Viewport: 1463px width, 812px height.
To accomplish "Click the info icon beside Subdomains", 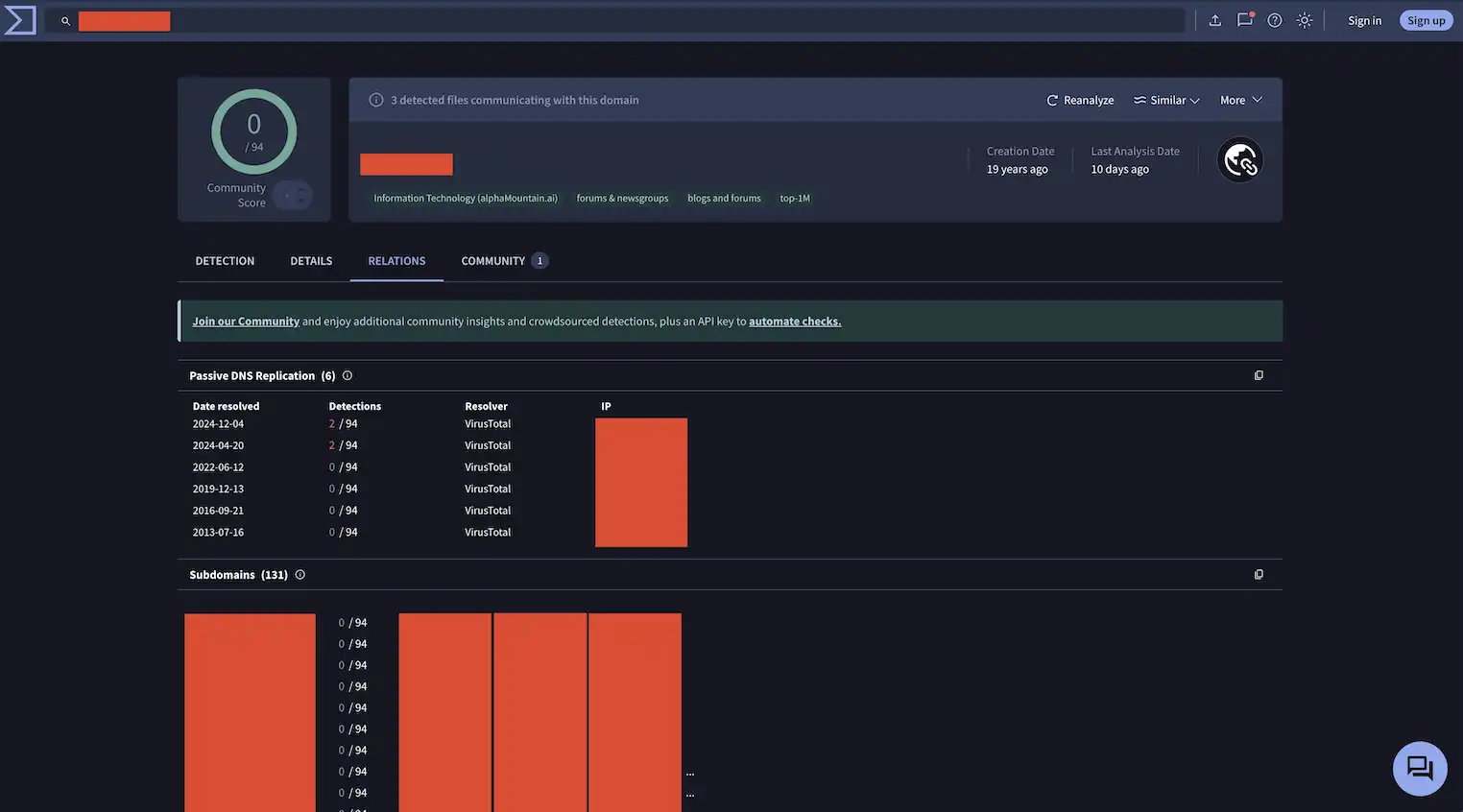I will tap(300, 575).
